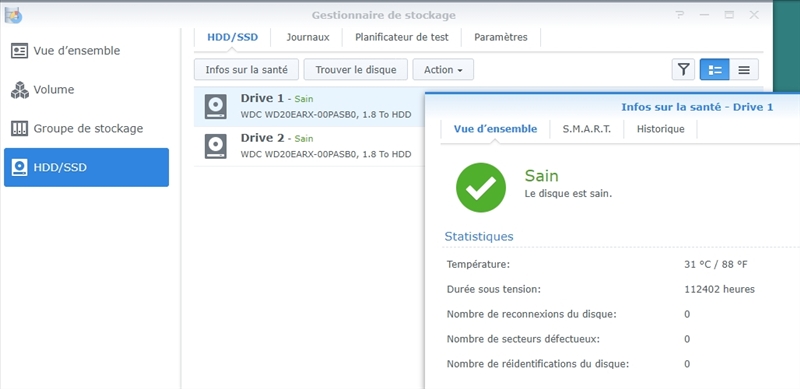Open the Volume section
Viewport: 800px width, 389px height.
[x=86, y=90]
